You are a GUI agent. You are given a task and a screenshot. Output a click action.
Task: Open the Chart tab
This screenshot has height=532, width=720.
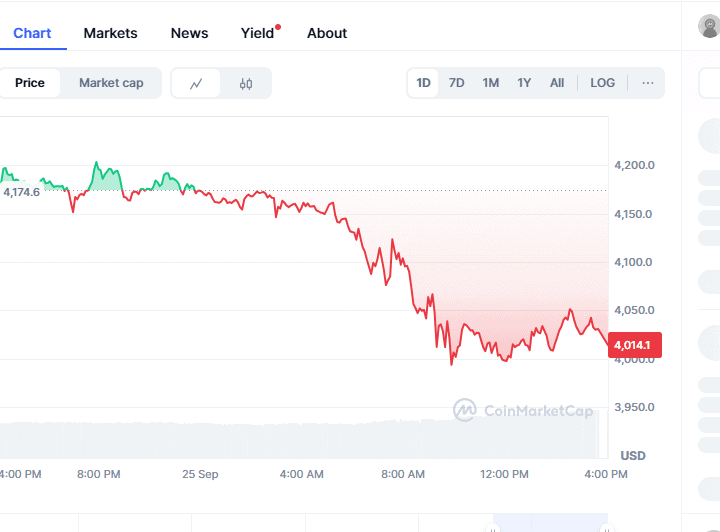(32, 33)
